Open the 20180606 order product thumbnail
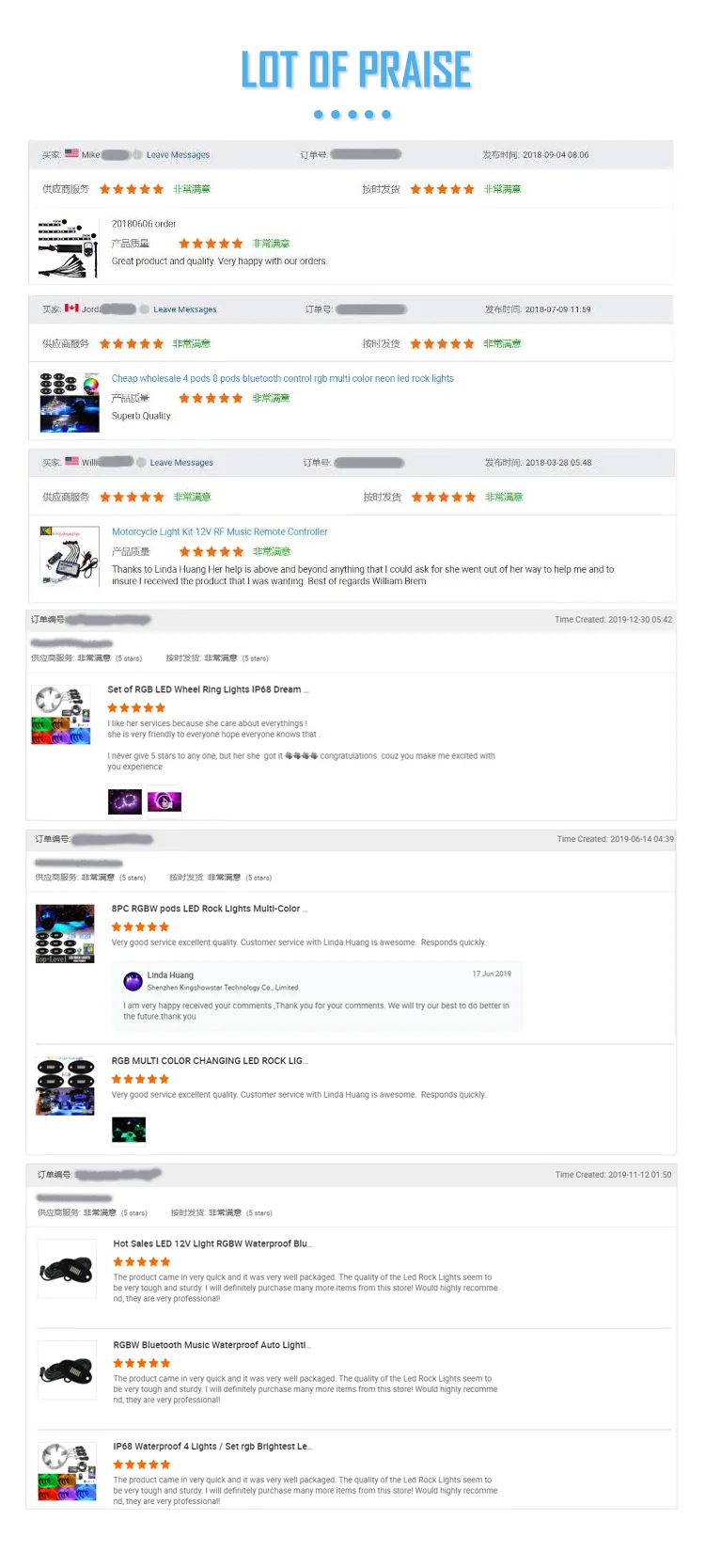Screen dimensions: 705x1568 click(69, 248)
